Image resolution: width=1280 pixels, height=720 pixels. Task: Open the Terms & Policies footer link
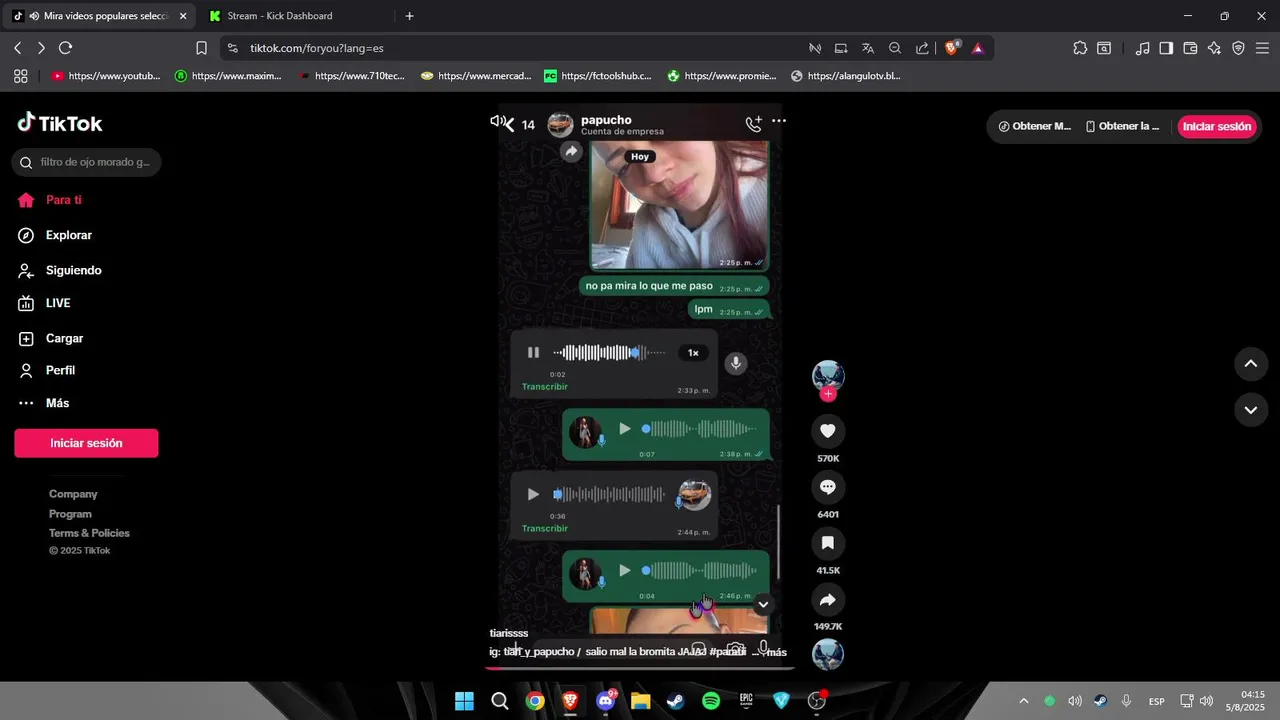[89, 533]
